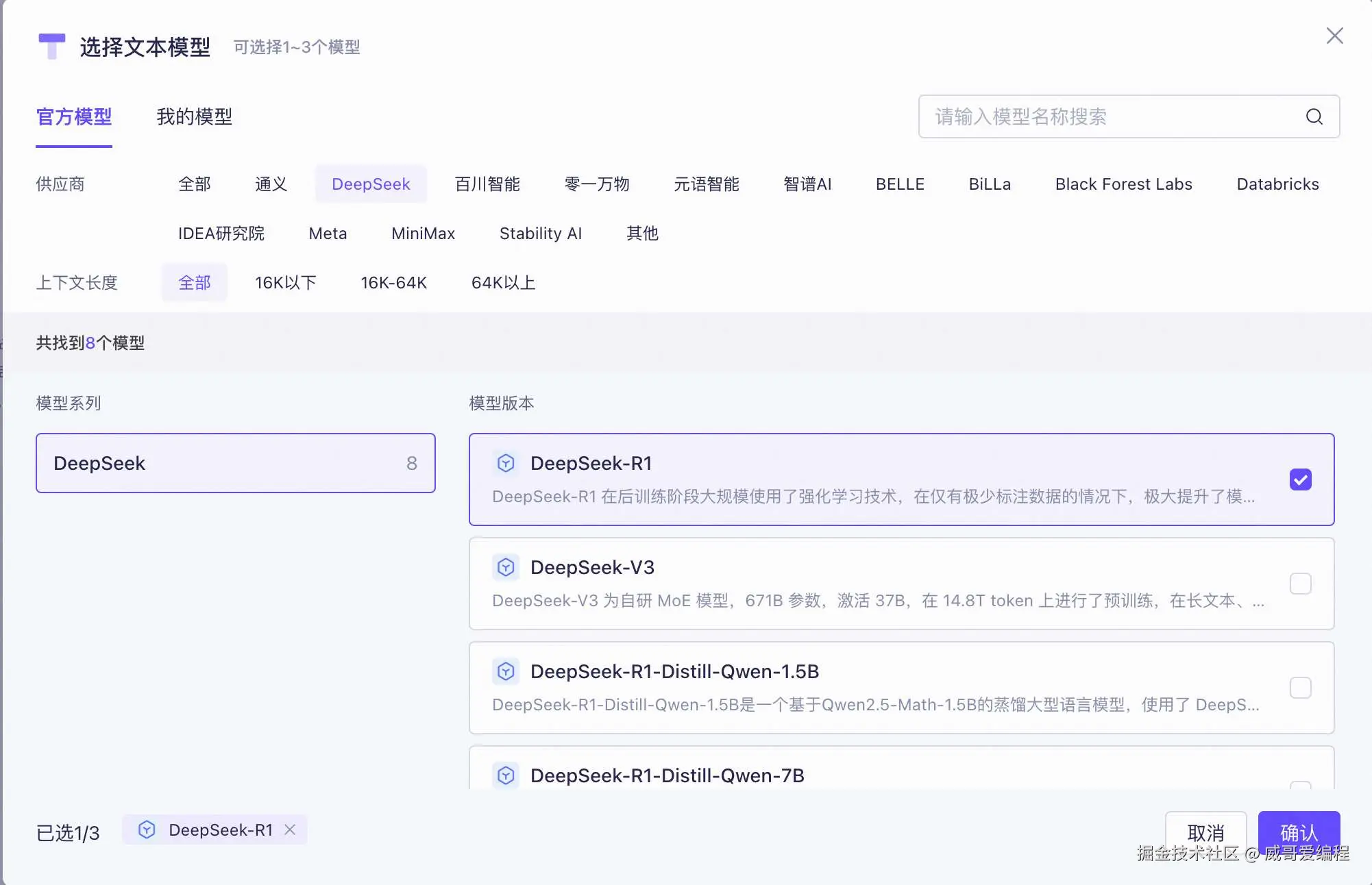Click the DeepSeek-R1-Distill-Qwen-7B model icon
Image resolution: width=1372 pixels, height=885 pixels.
(506, 775)
